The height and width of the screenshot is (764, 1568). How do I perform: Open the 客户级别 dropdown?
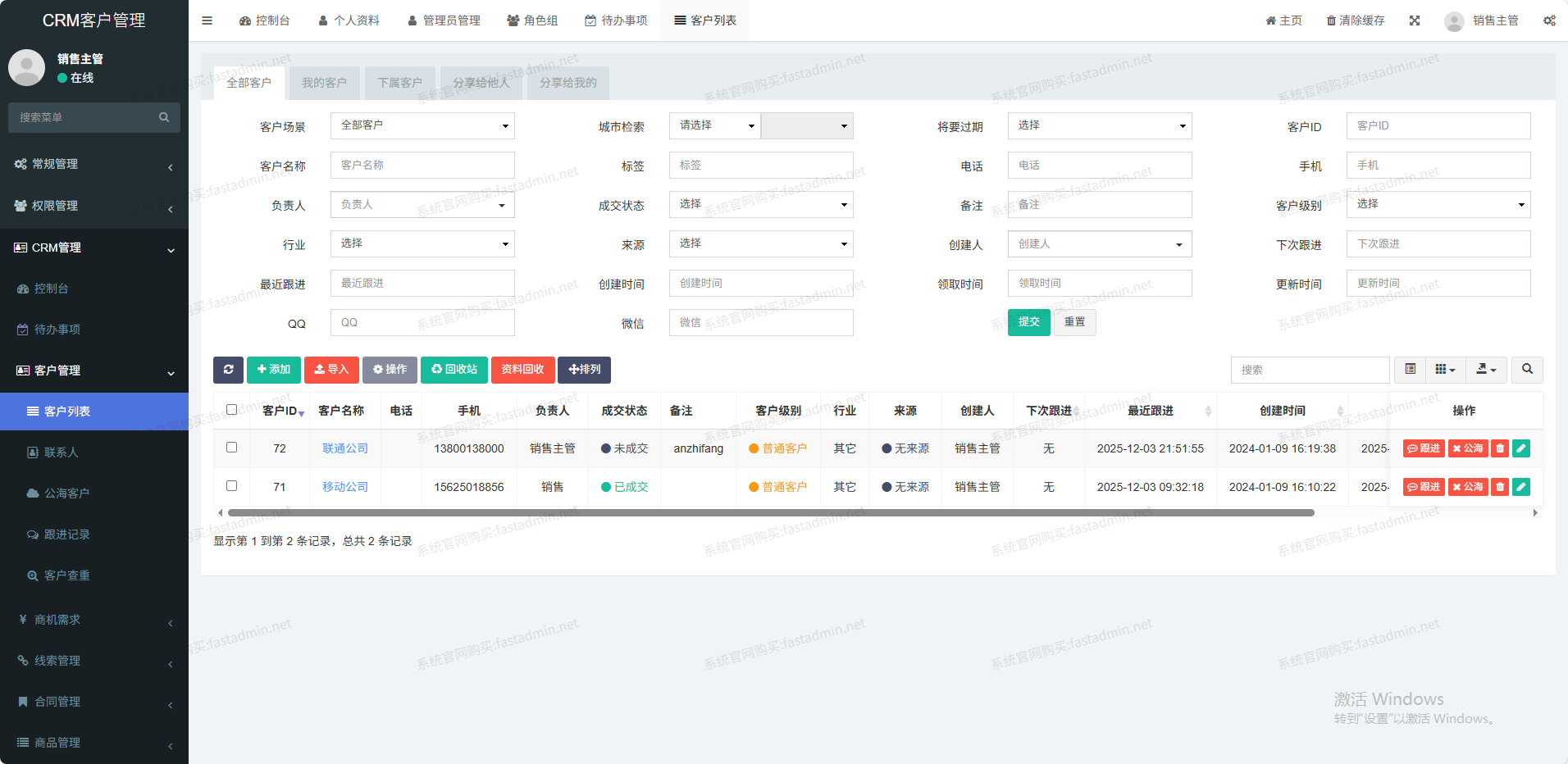(x=1438, y=204)
